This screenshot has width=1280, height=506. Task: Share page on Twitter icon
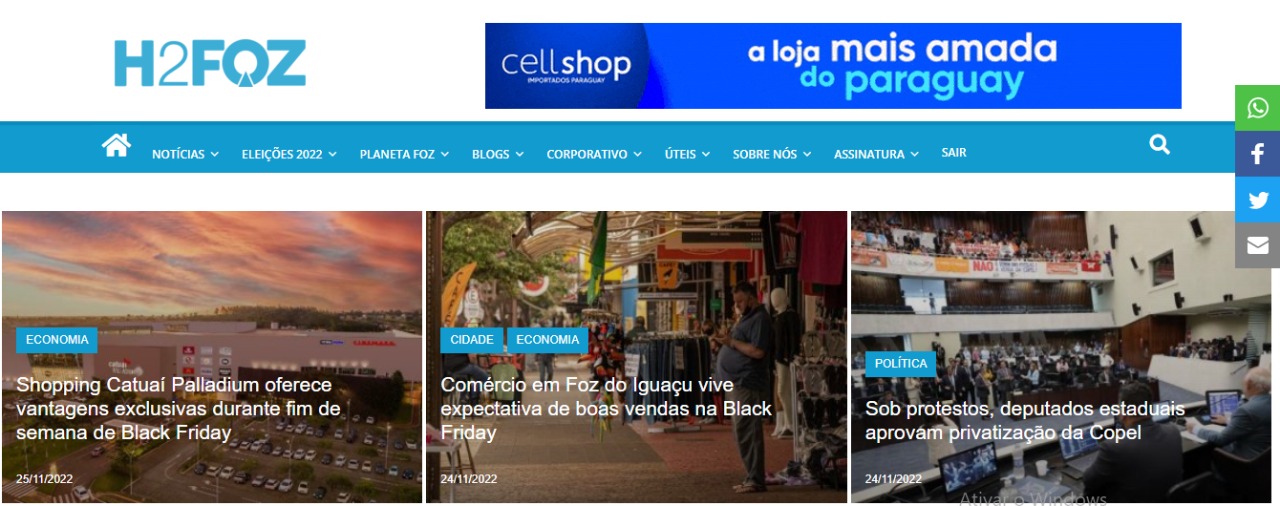[x=1257, y=200]
